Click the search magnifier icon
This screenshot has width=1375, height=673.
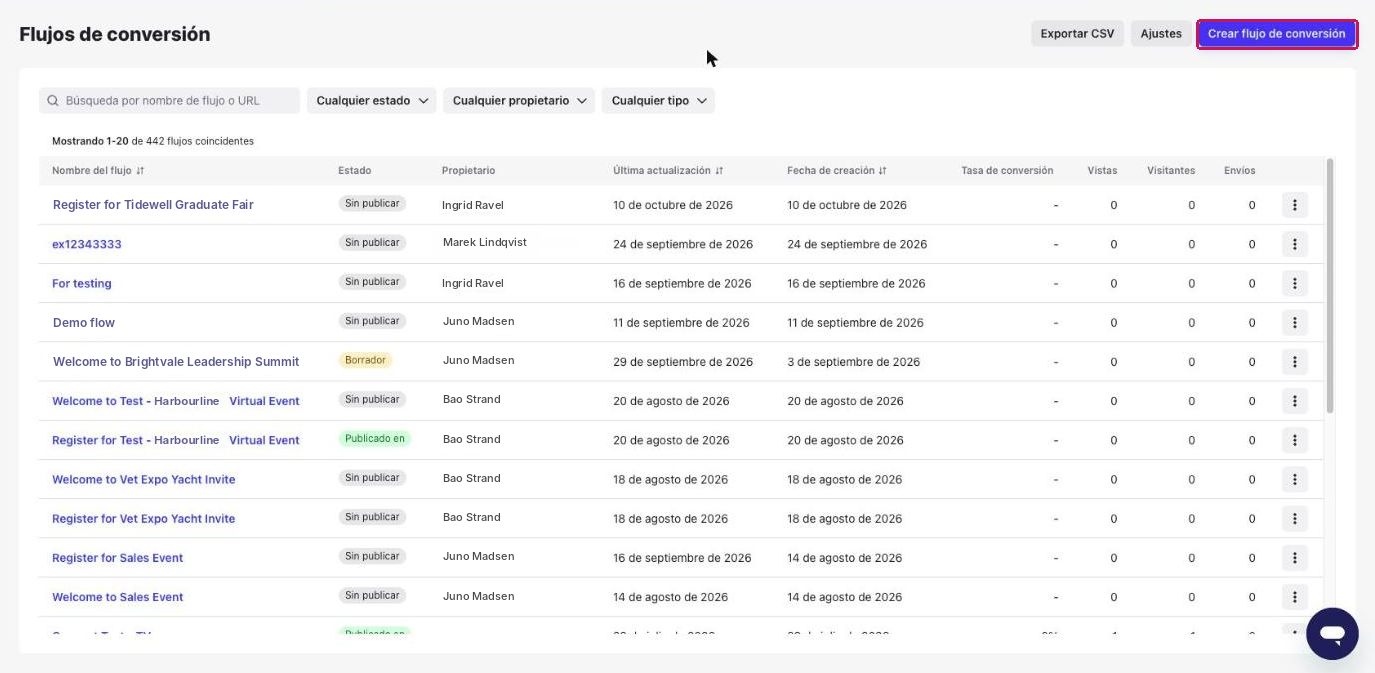(x=53, y=101)
